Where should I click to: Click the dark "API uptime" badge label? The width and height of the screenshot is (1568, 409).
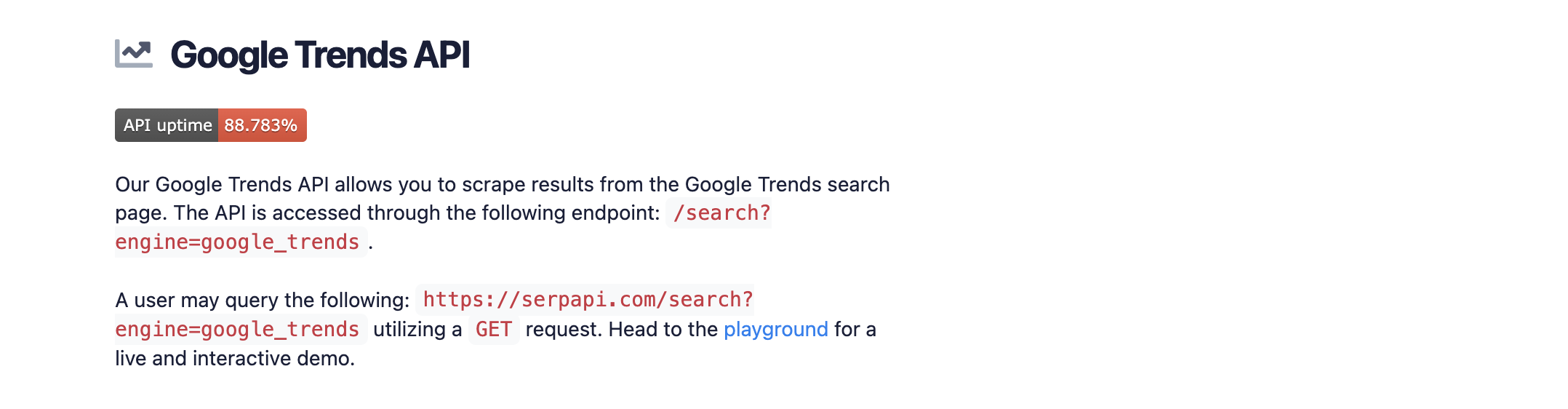tap(167, 125)
